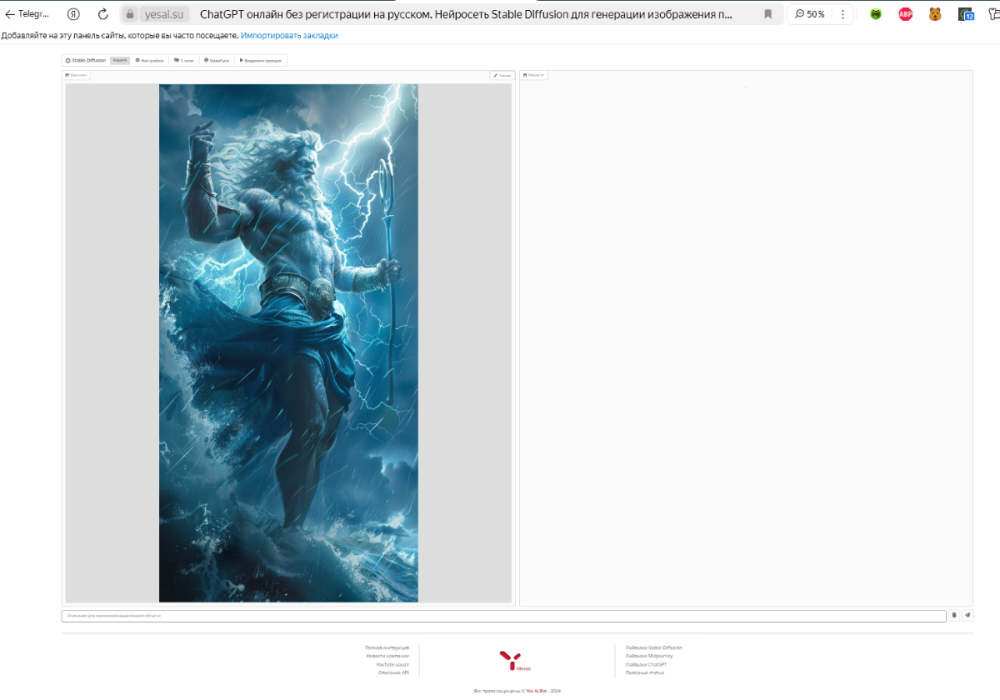Screen dimensions: 1000x700
Task: Open the YouTube канал footer link
Action: pos(392,664)
